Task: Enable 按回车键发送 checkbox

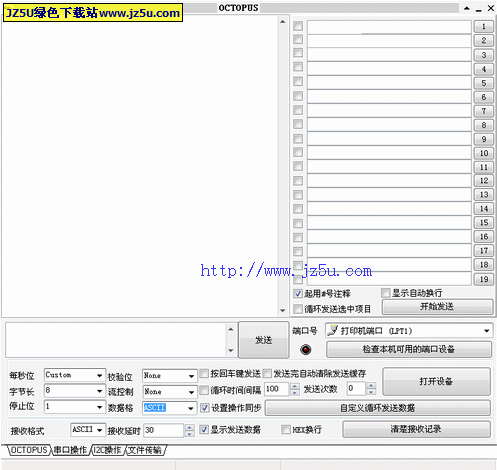Action: (x=204, y=373)
